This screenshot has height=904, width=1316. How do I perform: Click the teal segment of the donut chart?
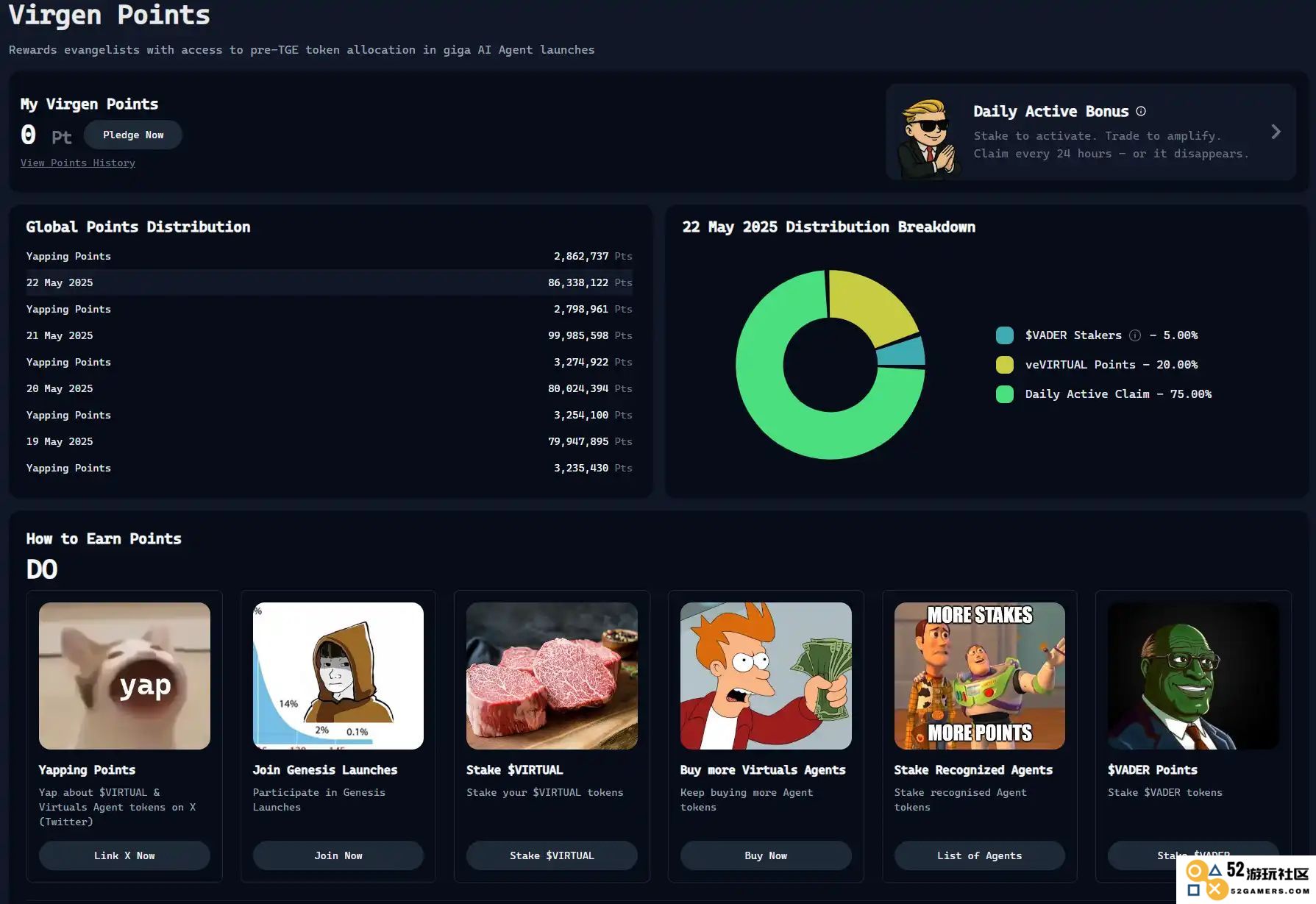[901, 352]
